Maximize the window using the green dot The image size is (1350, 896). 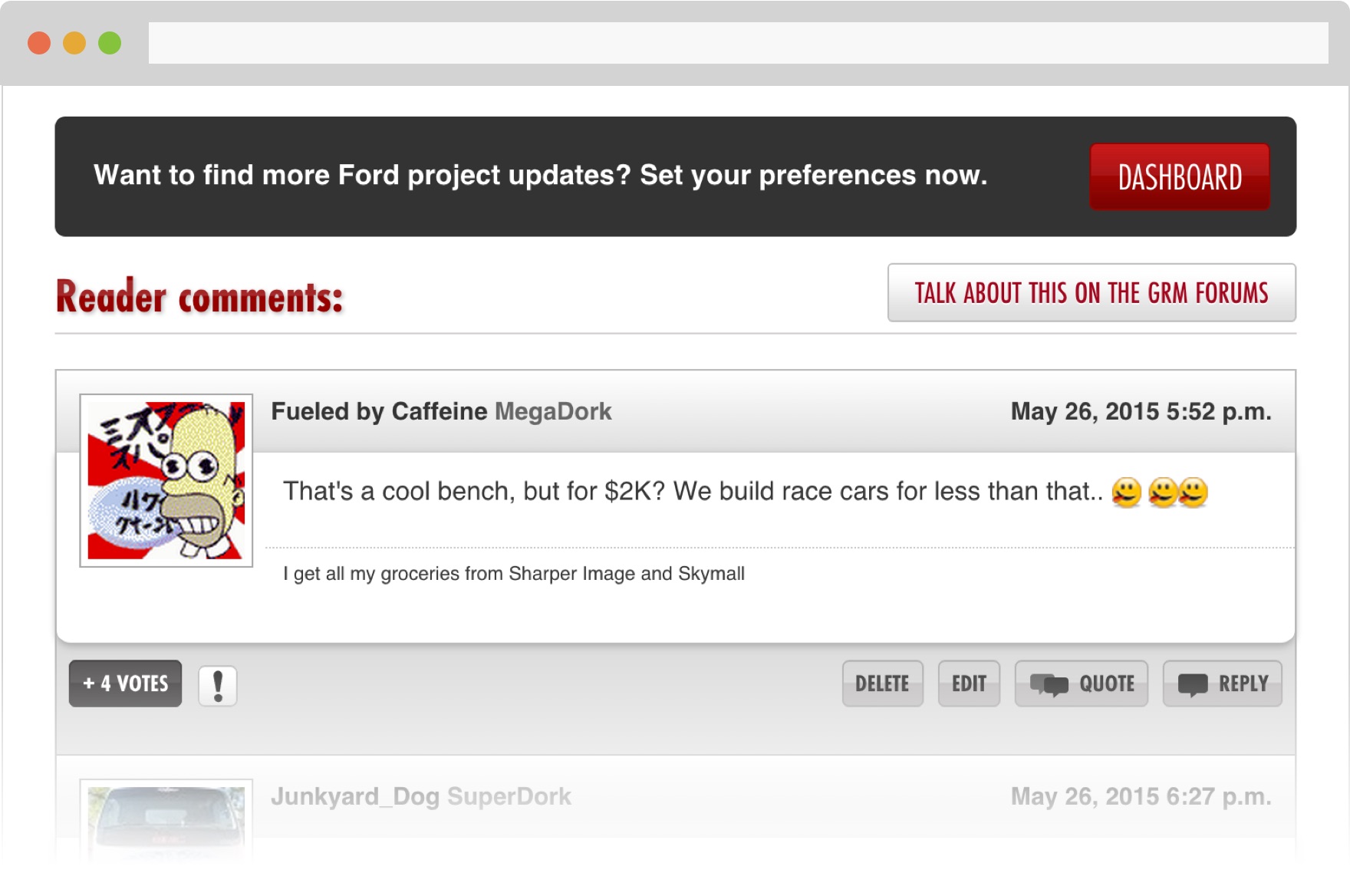coord(110,43)
